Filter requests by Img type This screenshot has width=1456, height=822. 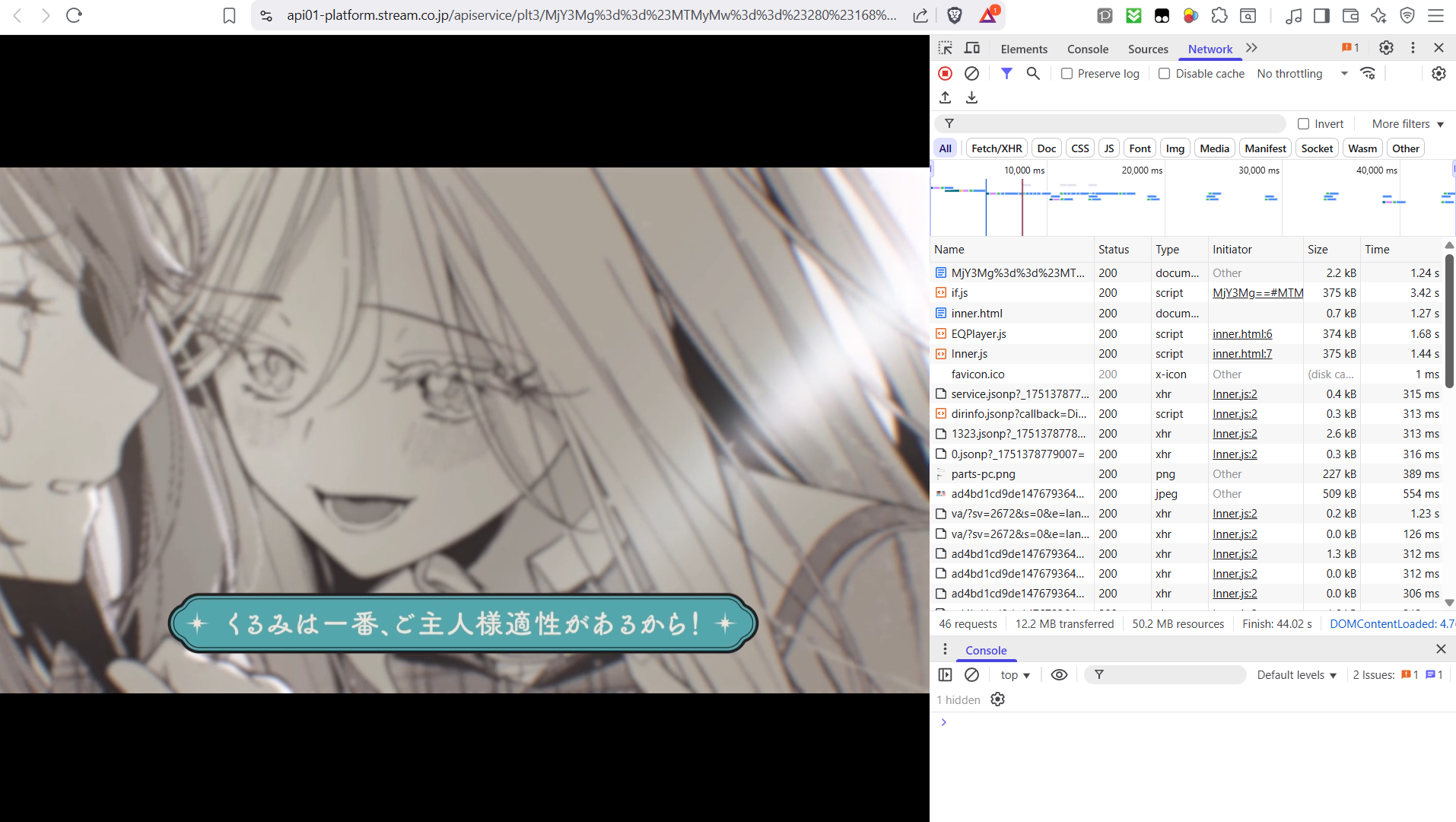pyautogui.click(x=1175, y=148)
